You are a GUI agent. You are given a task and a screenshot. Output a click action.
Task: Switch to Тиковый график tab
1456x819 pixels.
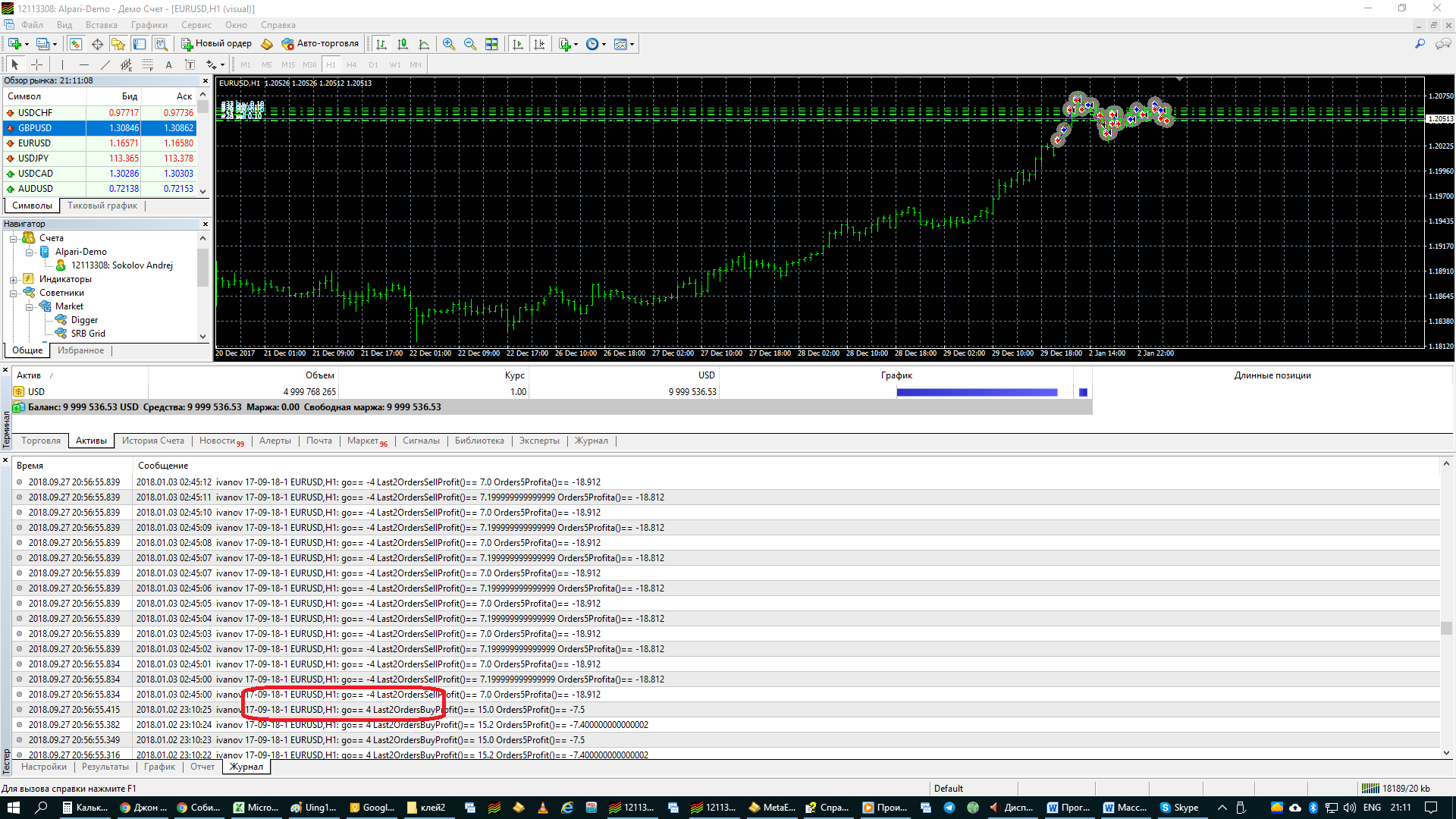[x=102, y=206]
